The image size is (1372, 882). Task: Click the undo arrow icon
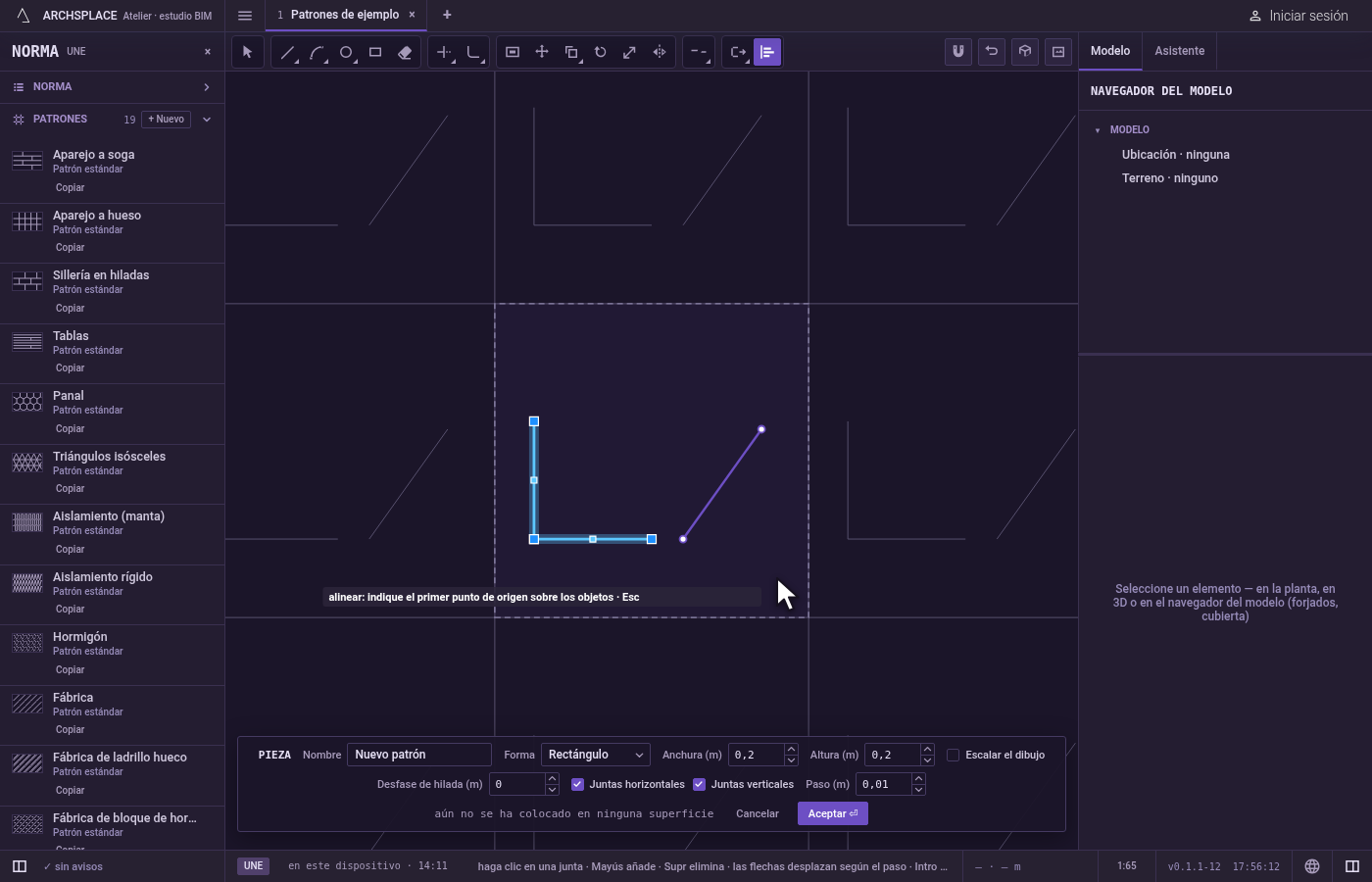tap(992, 52)
